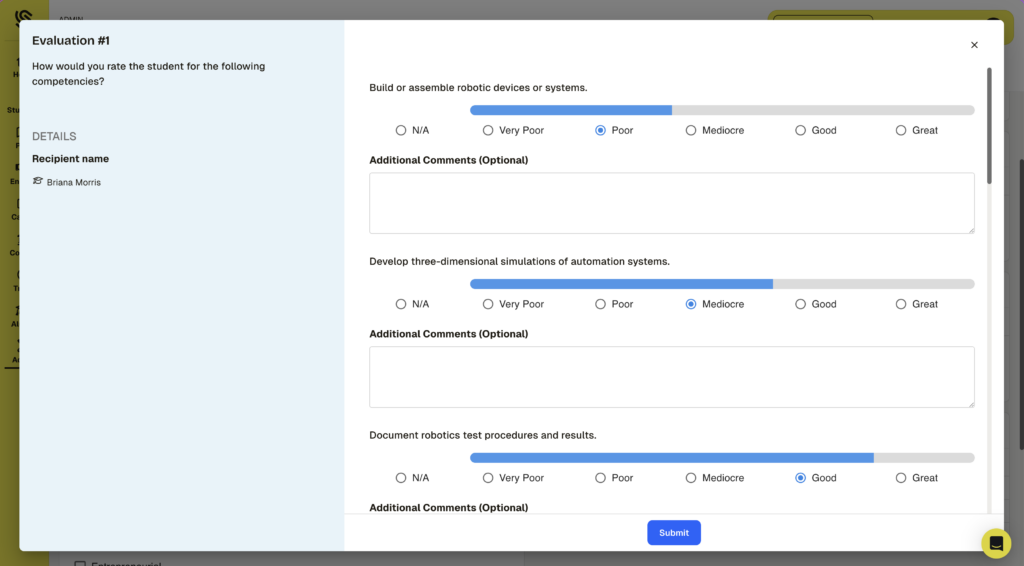Select Great for build or assemble robotic devices
This screenshot has height=566, width=1024.
pos(901,130)
